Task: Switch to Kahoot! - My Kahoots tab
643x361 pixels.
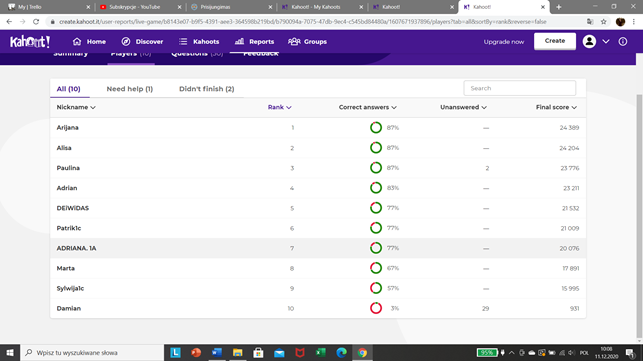Action: tap(322, 7)
